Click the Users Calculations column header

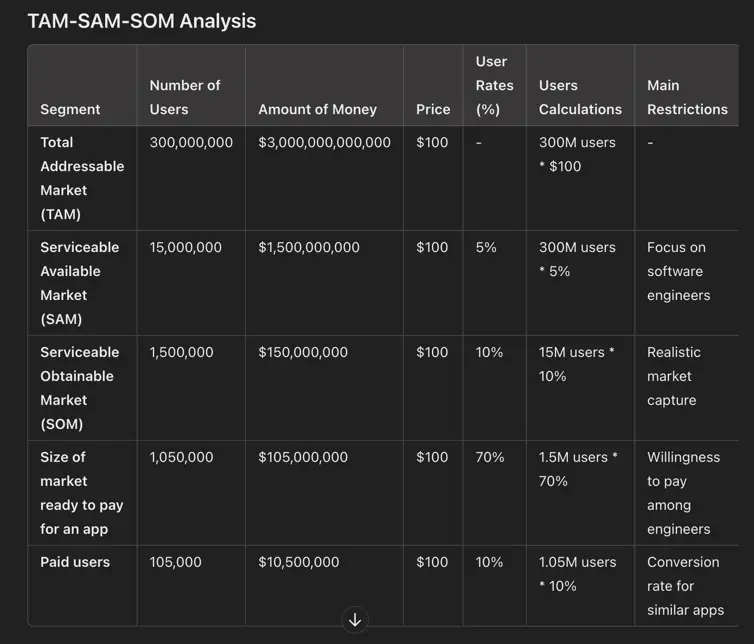tap(580, 97)
